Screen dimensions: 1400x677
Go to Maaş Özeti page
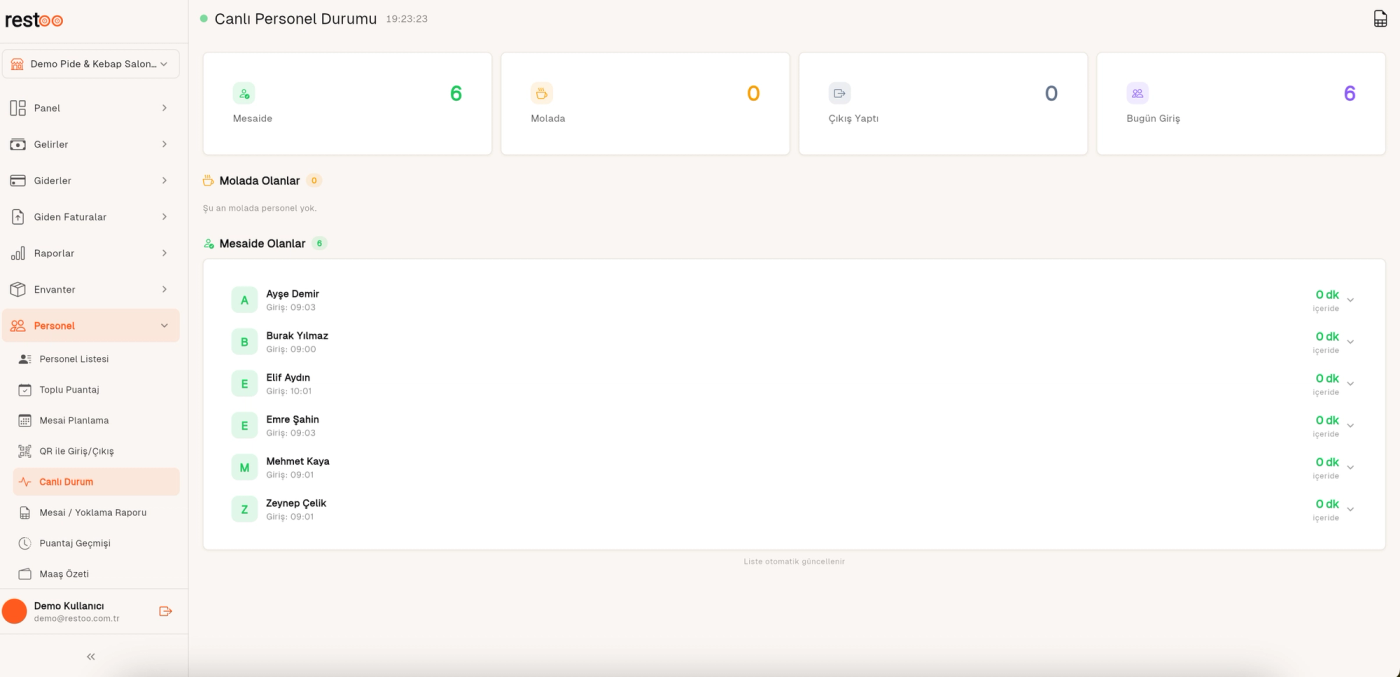click(x=96, y=574)
